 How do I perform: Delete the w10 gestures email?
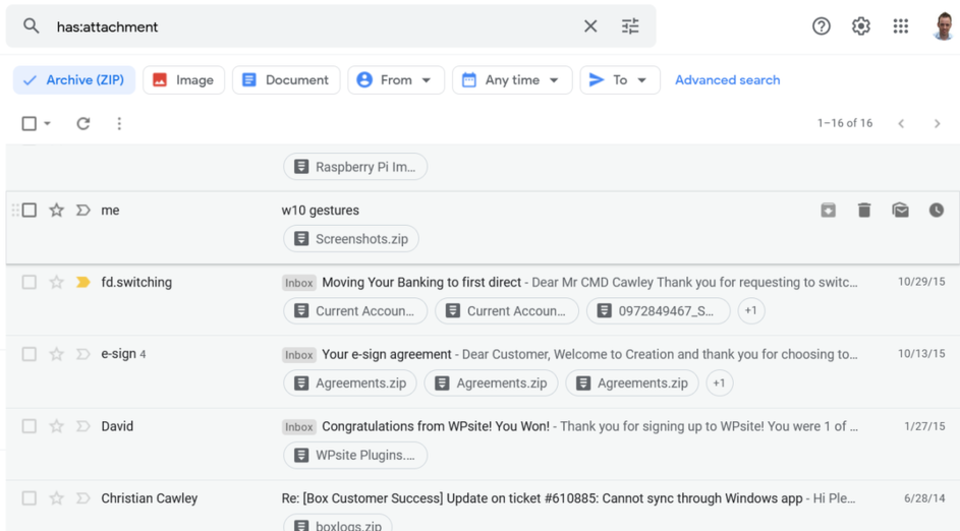[x=864, y=210]
